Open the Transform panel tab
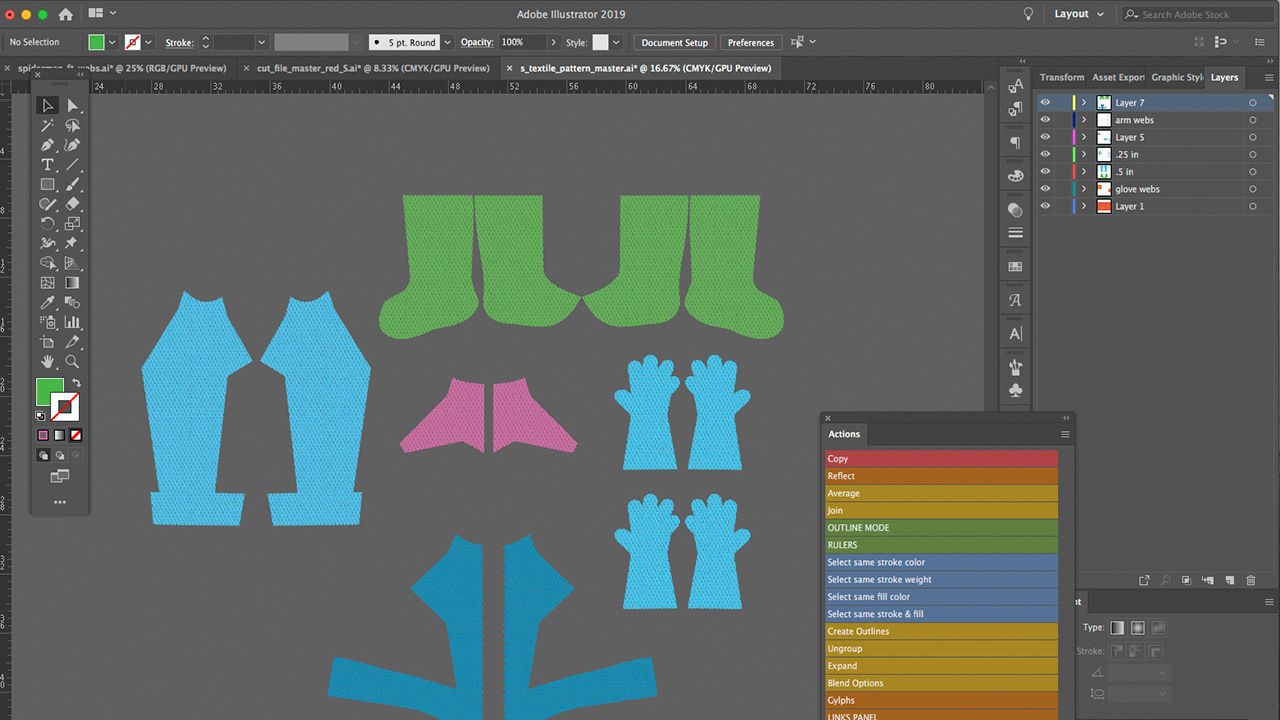The width and height of the screenshot is (1280, 720). click(x=1061, y=77)
